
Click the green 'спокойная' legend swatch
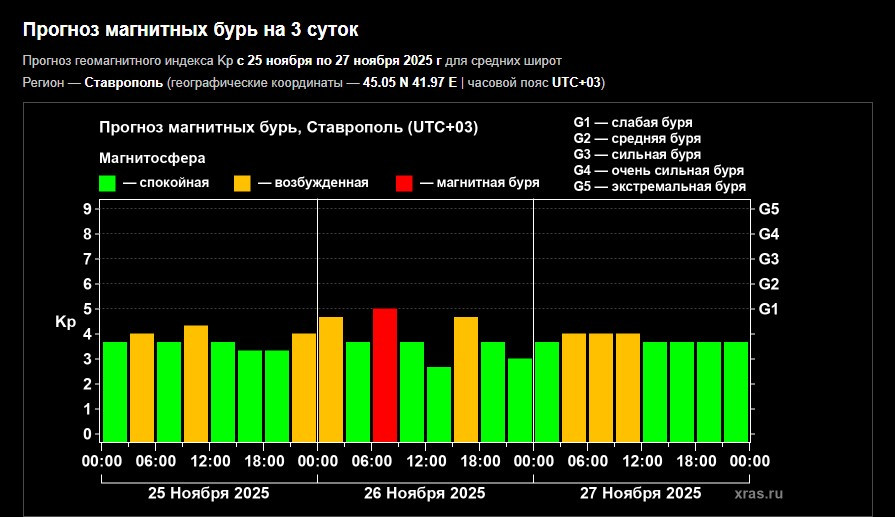tap(107, 183)
